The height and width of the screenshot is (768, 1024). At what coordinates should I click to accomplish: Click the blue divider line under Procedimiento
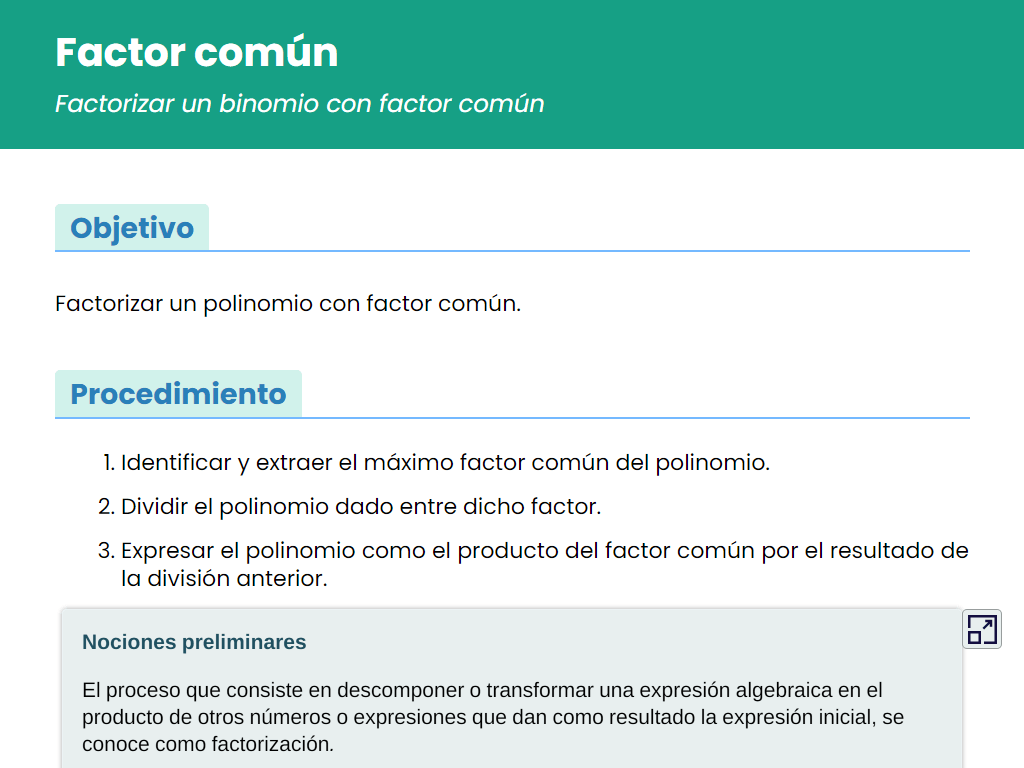click(512, 418)
